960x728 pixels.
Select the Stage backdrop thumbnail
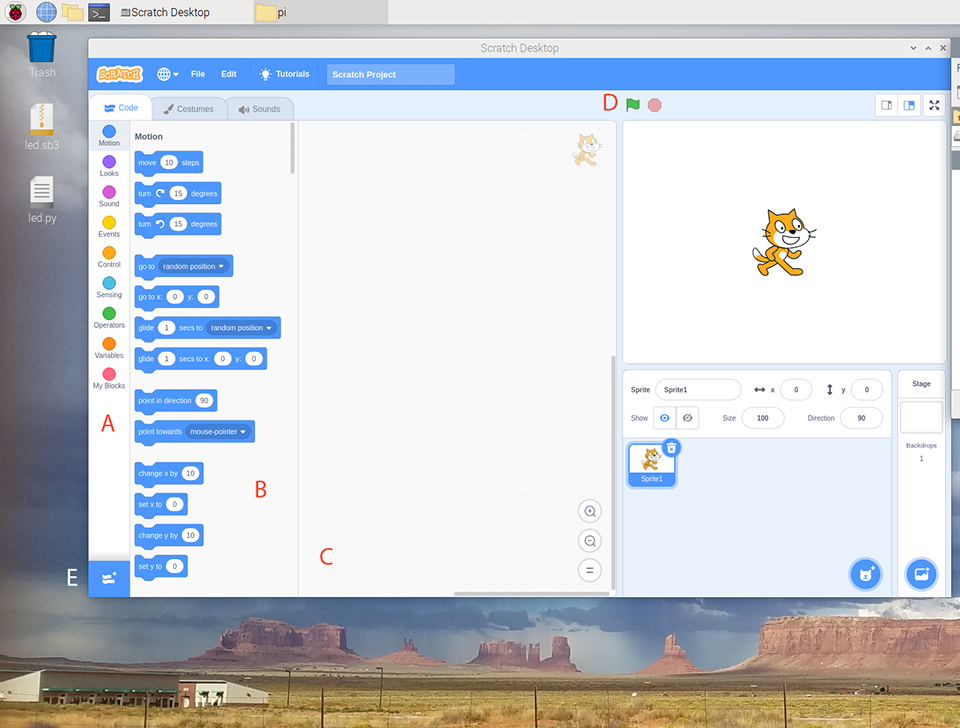(921, 417)
